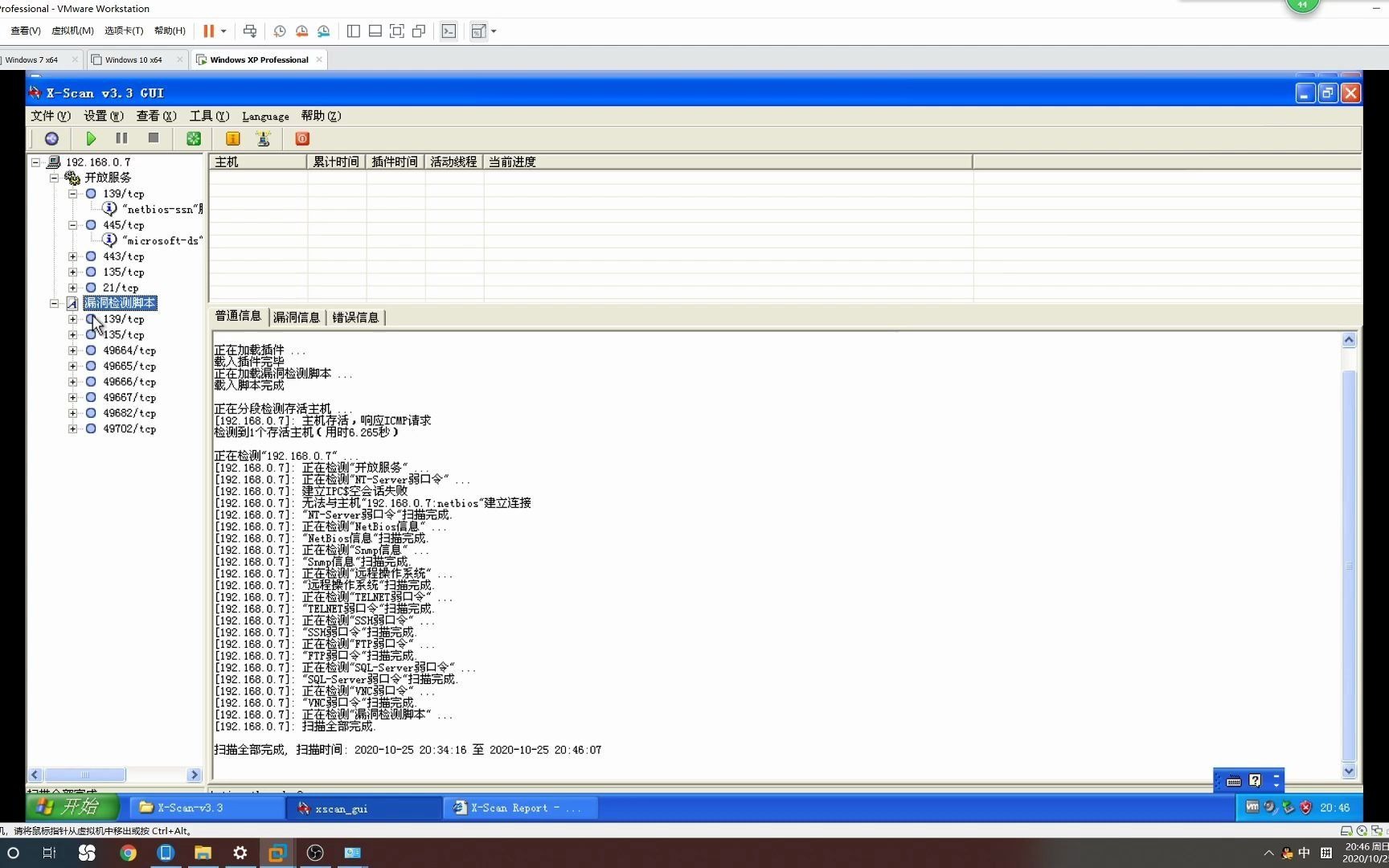This screenshot has width=1389, height=868.
Task: Open X-Scan Report taskbar button
Action: click(x=521, y=808)
